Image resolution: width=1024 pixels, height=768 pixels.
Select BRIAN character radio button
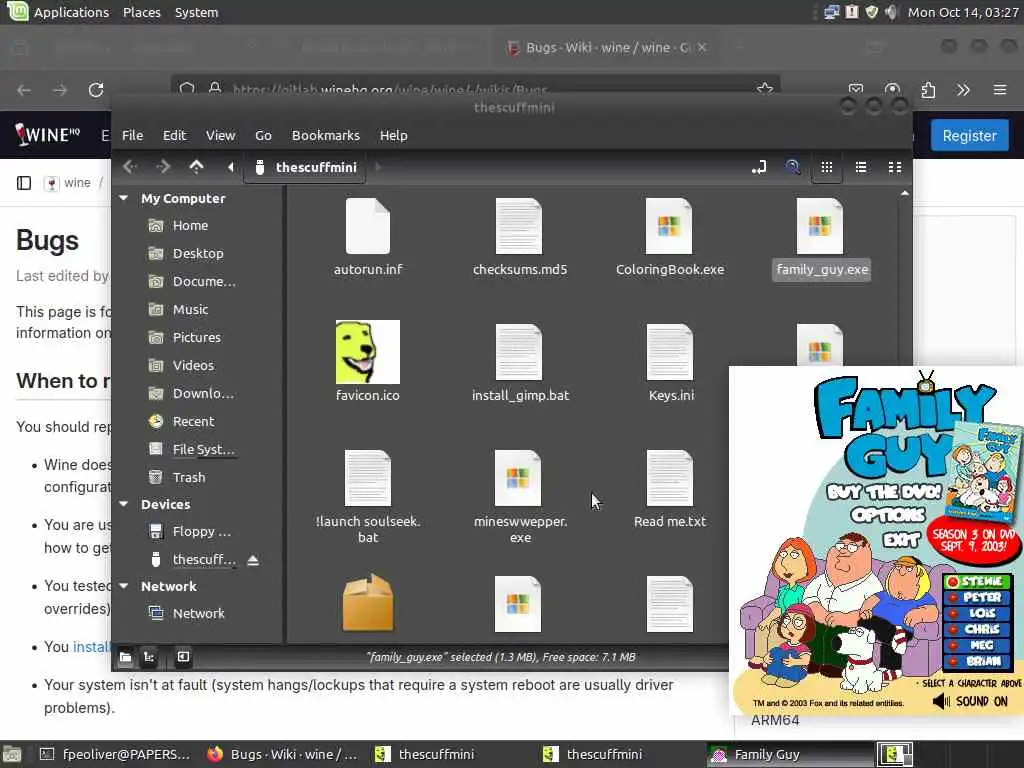pyautogui.click(x=953, y=661)
